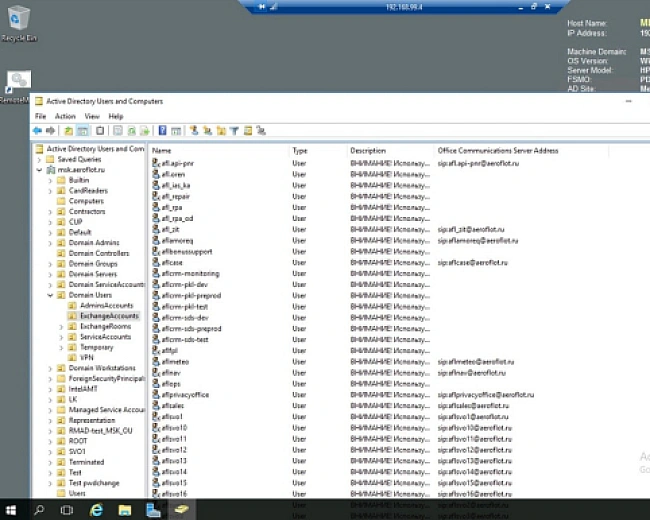Open Help via the blue question mark
This screenshot has height=520, width=650.
click(x=162, y=131)
